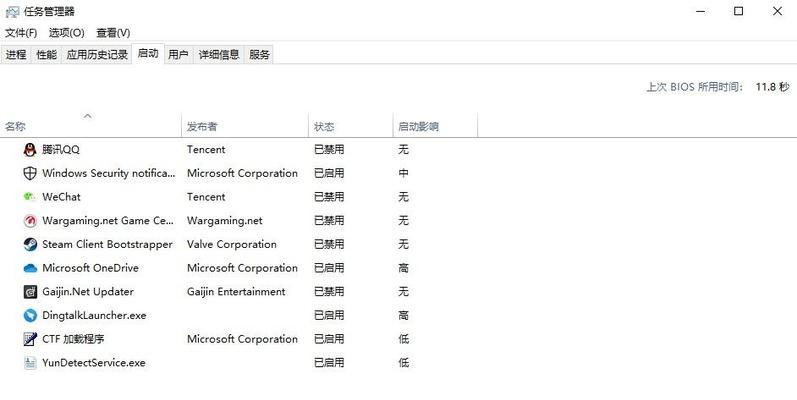Screen dimensions: 797x400
Task: Click the Gaijin.Net Updater icon
Action: [x=30, y=292]
